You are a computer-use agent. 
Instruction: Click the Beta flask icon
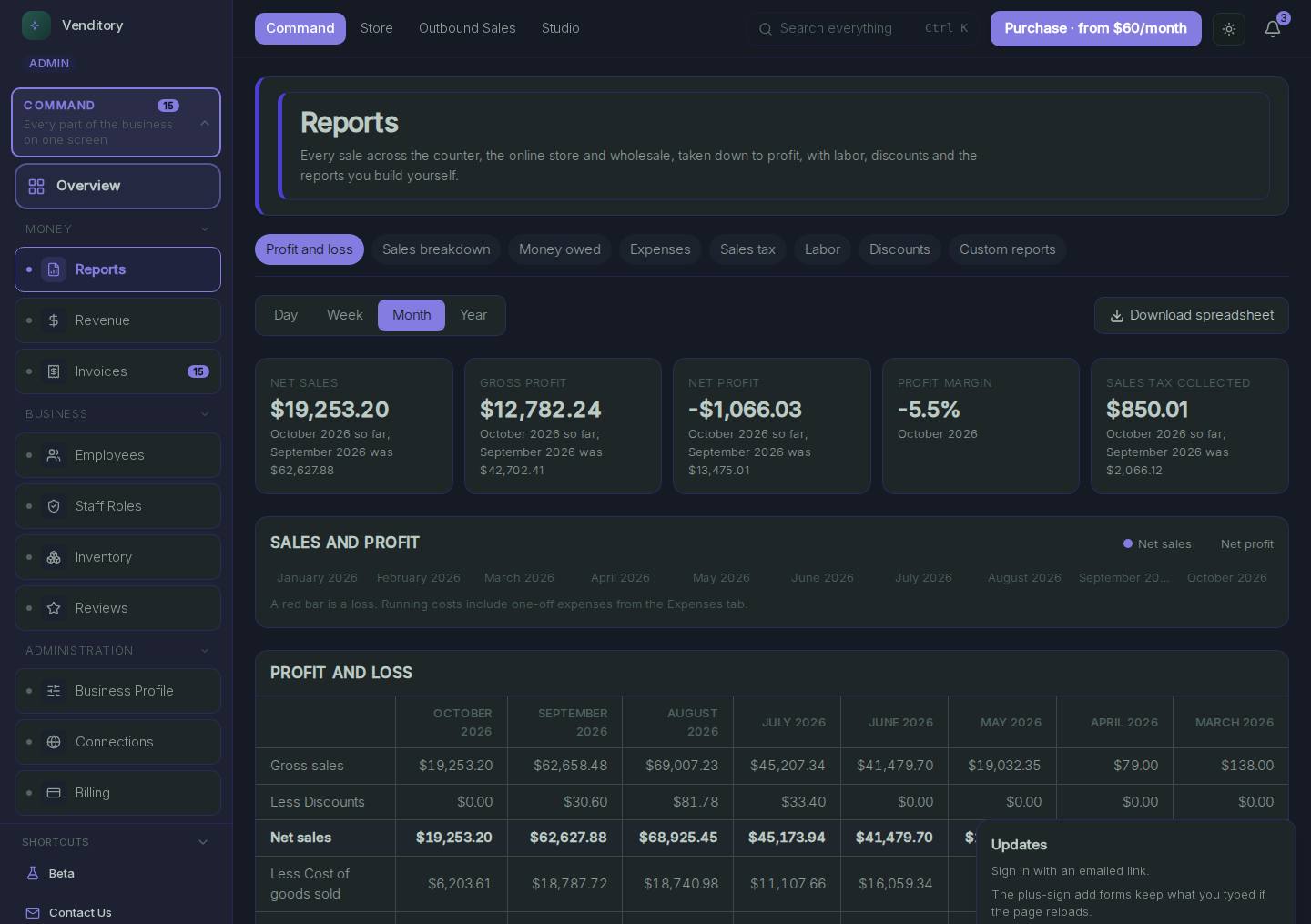click(x=33, y=873)
